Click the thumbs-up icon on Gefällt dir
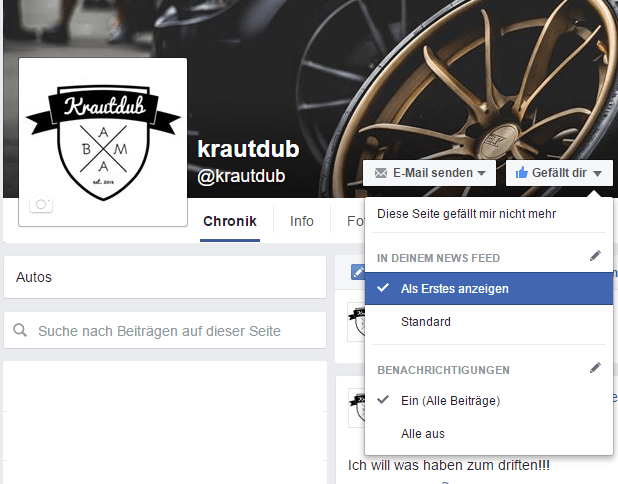 tap(521, 172)
